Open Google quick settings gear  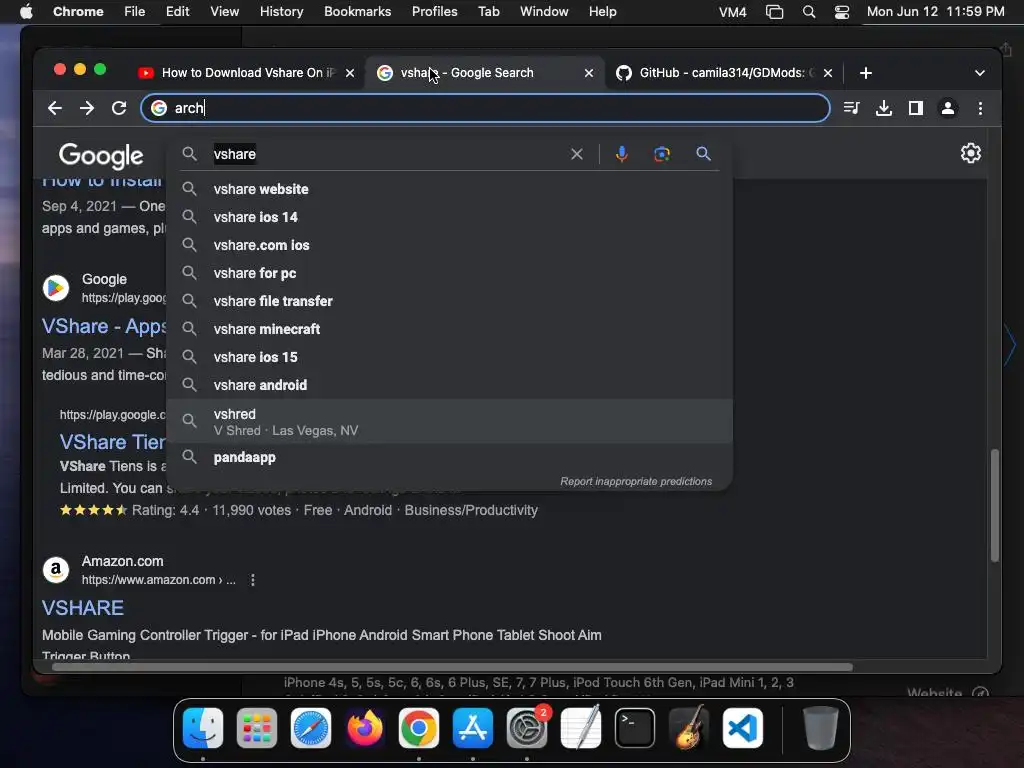(971, 153)
